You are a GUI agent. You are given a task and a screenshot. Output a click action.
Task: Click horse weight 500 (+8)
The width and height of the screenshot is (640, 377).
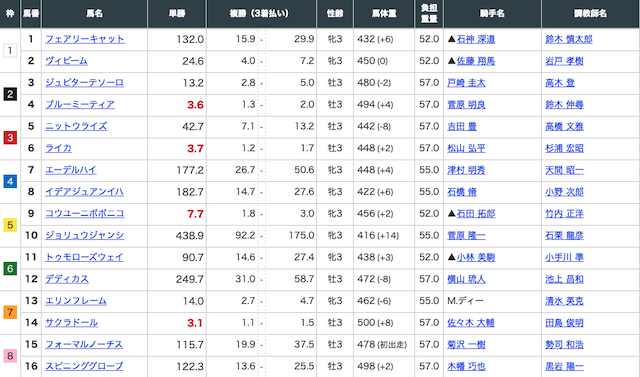(x=375, y=323)
